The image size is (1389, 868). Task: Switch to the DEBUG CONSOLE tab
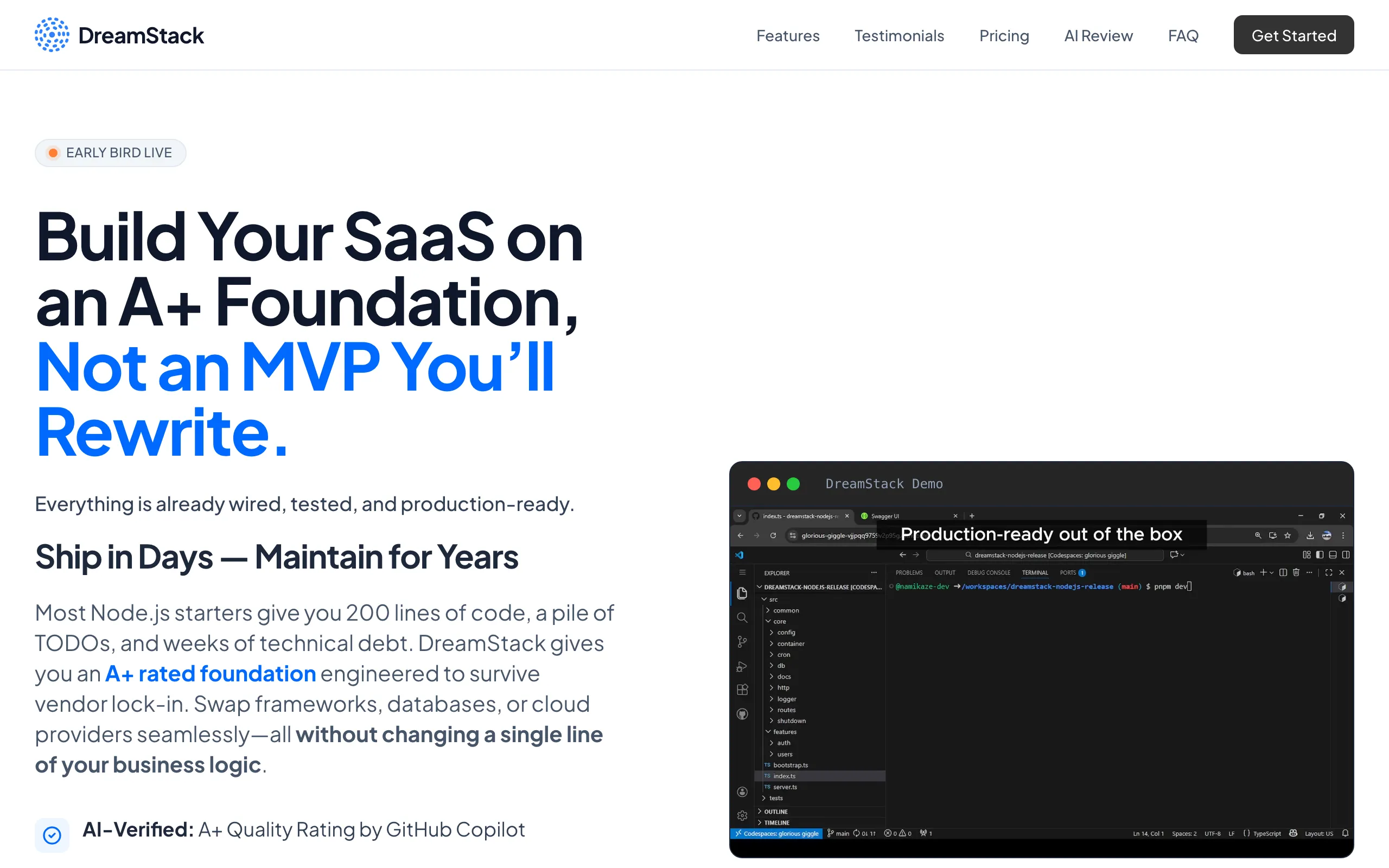989,572
